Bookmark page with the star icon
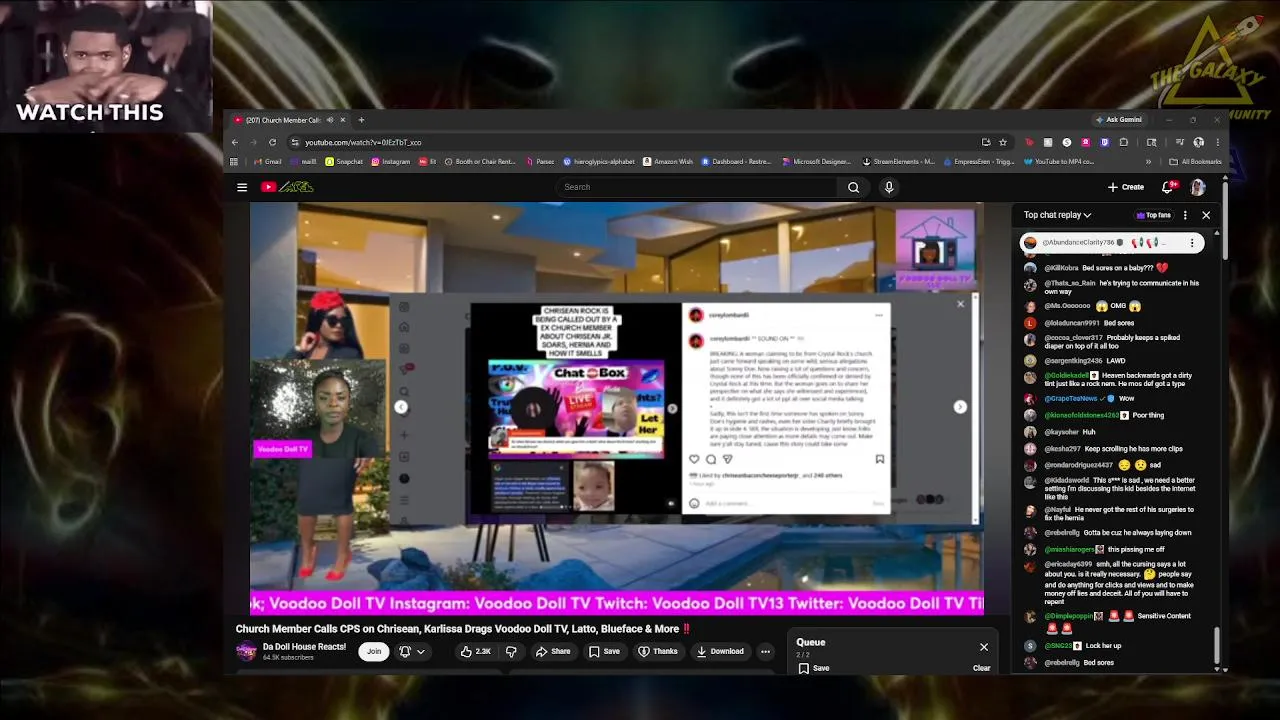The width and height of the screenshot is (1280, 720). [x=1003, y=142]
